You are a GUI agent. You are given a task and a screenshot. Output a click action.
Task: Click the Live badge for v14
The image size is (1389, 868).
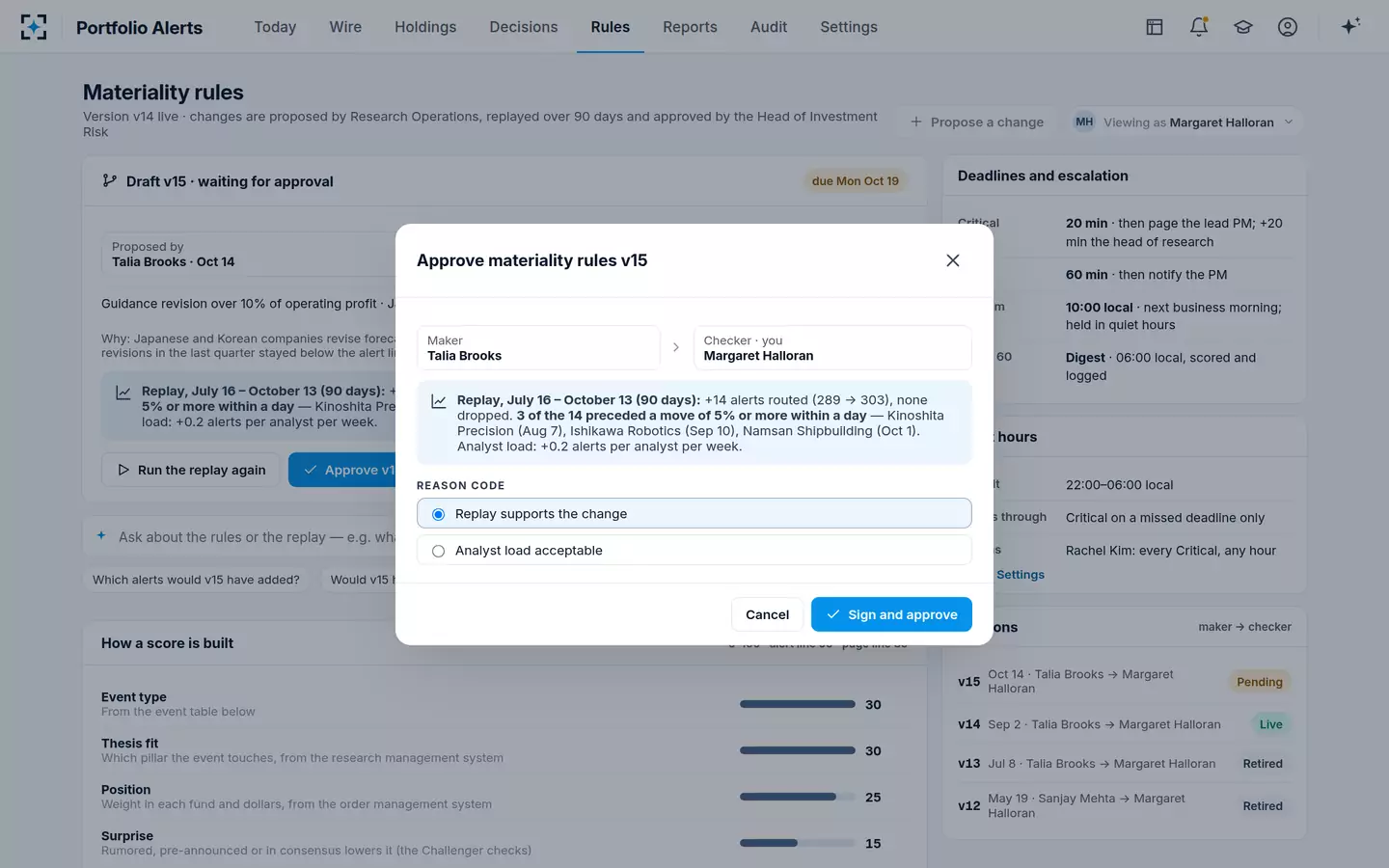[x=1270, y=724]
